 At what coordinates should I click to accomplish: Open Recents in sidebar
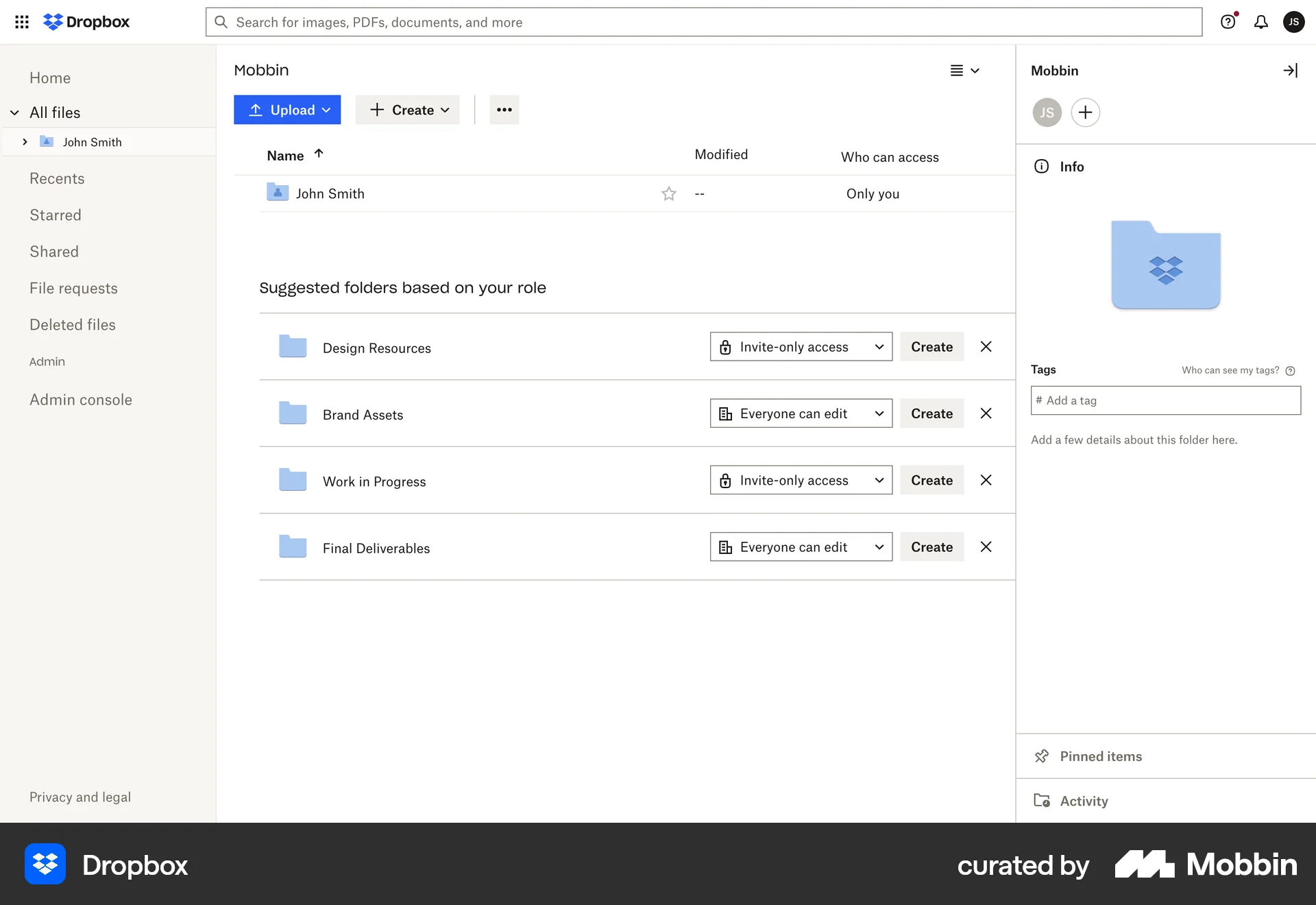coord(57,178)
